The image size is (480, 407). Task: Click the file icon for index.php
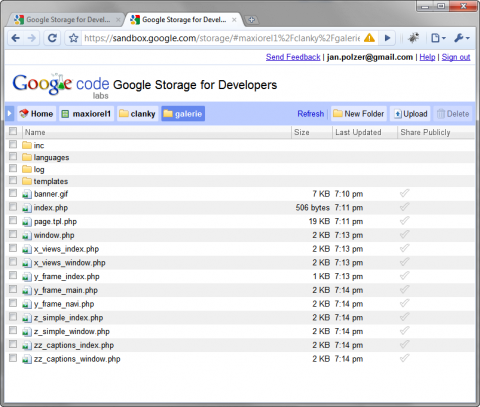(27, 208)
